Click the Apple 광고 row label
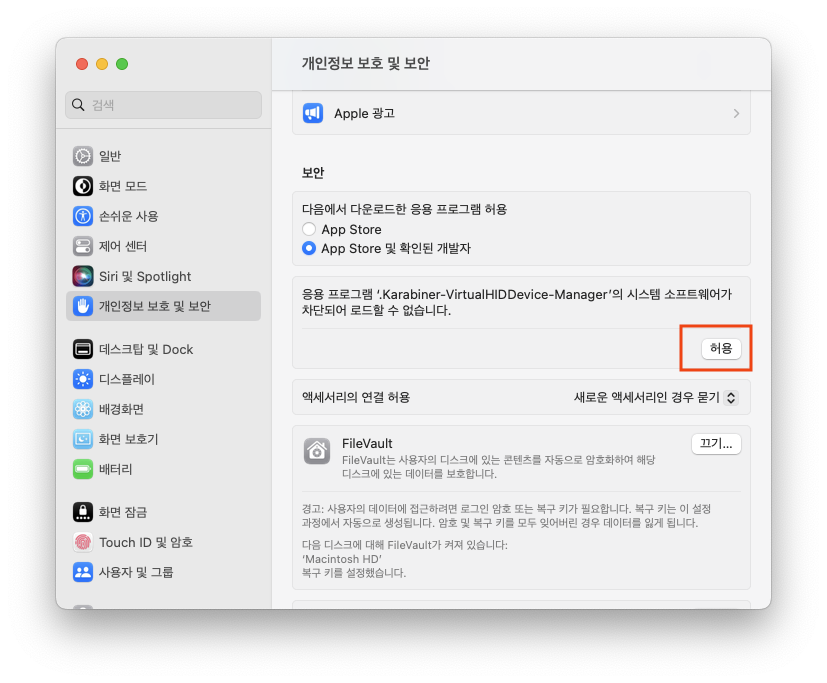This screenshot has height=683, width=827. [364, 113]
